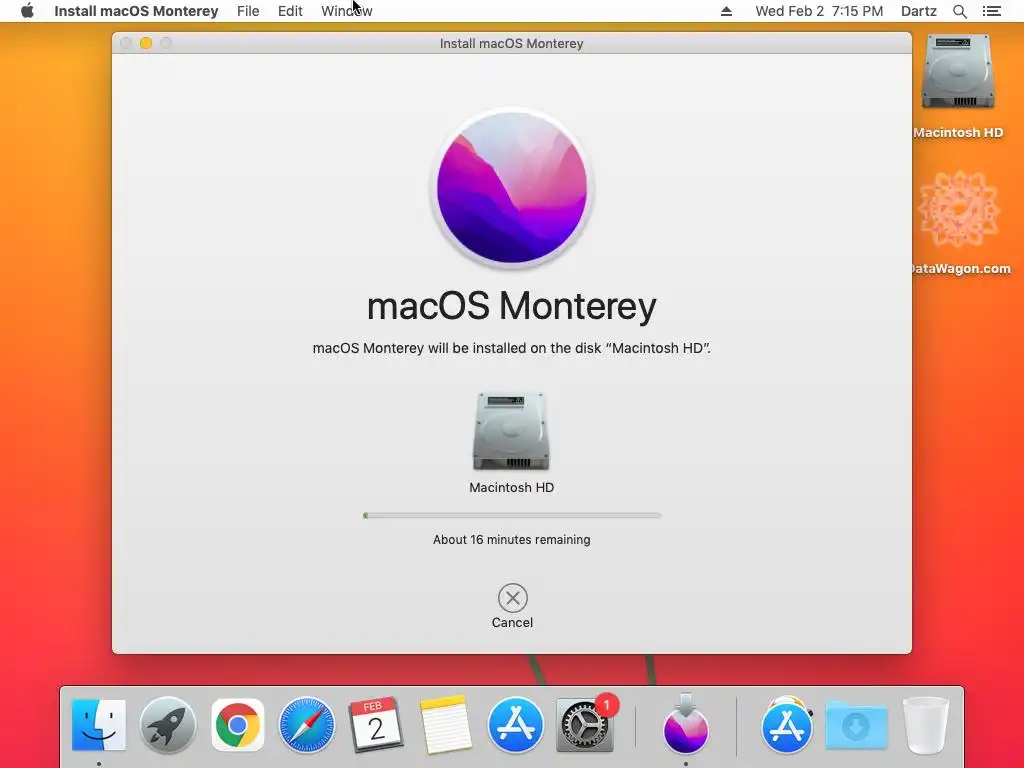Launch Google Chrome from the Dock
The height and width of the screenshot is (768, 1024).
(238, 725)
